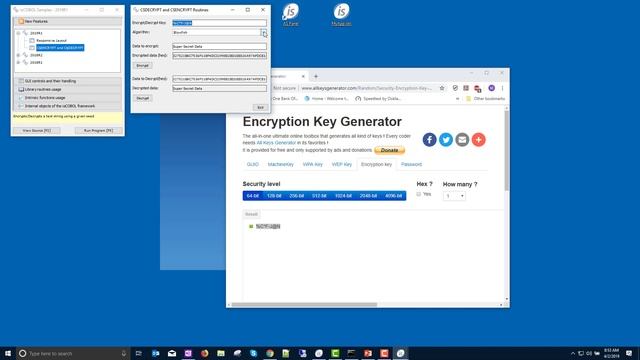This screenshot has height=360, width=640.
Task: Switch to Chrome from the taskbar
Action: tap(270, 353)
